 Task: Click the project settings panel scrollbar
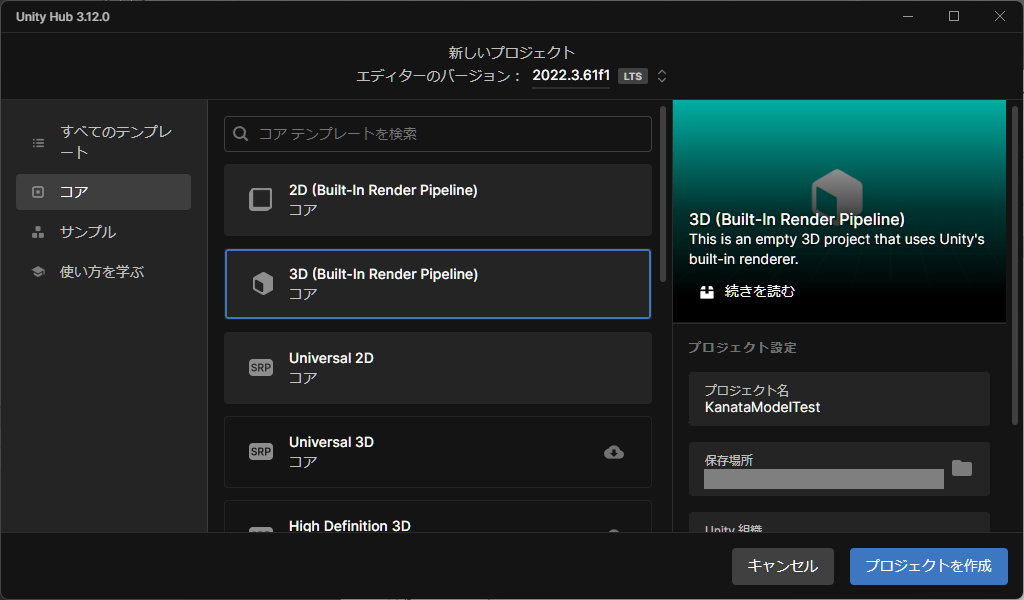click(1014, 265)
